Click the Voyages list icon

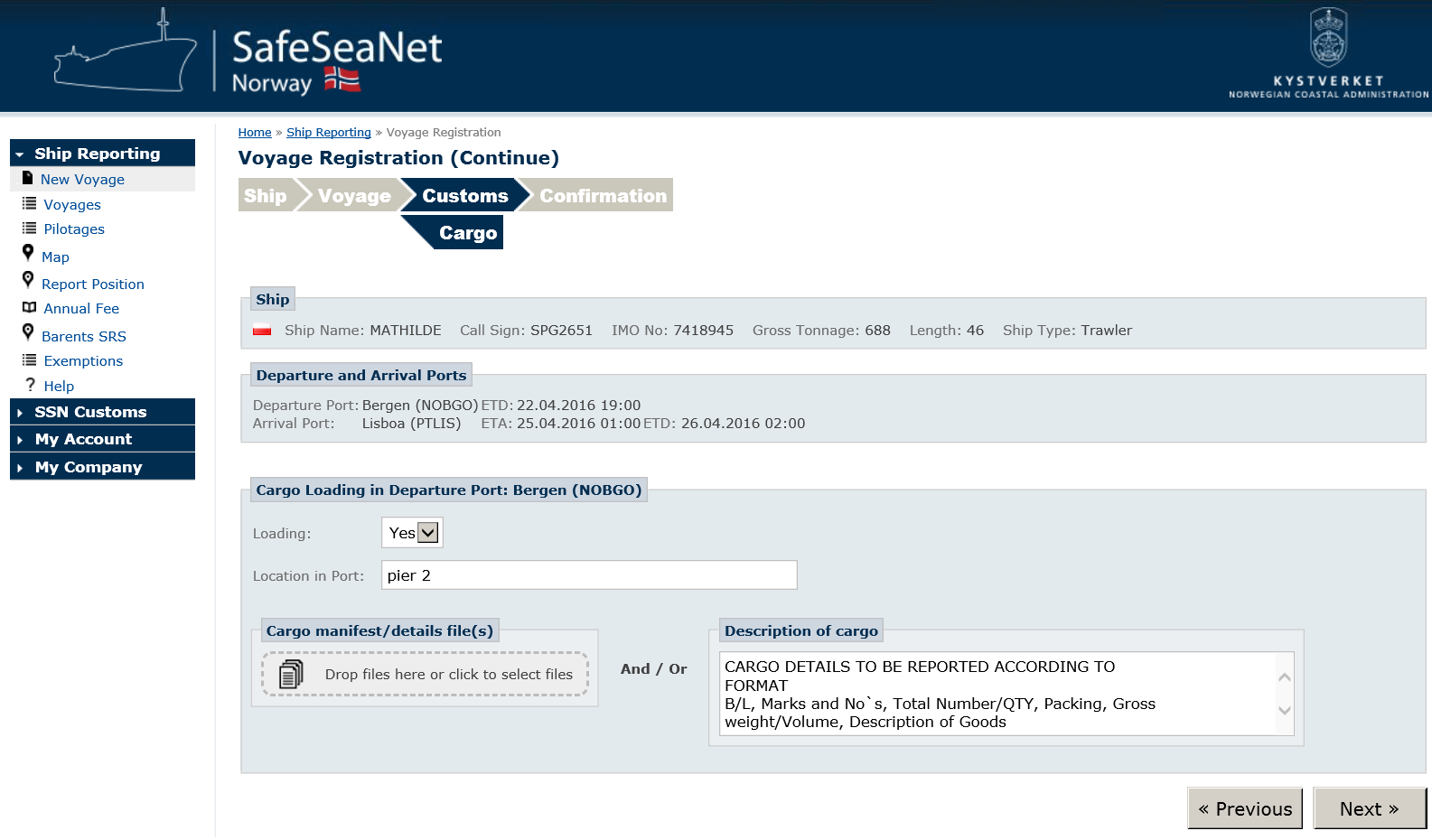pos(30,204)
